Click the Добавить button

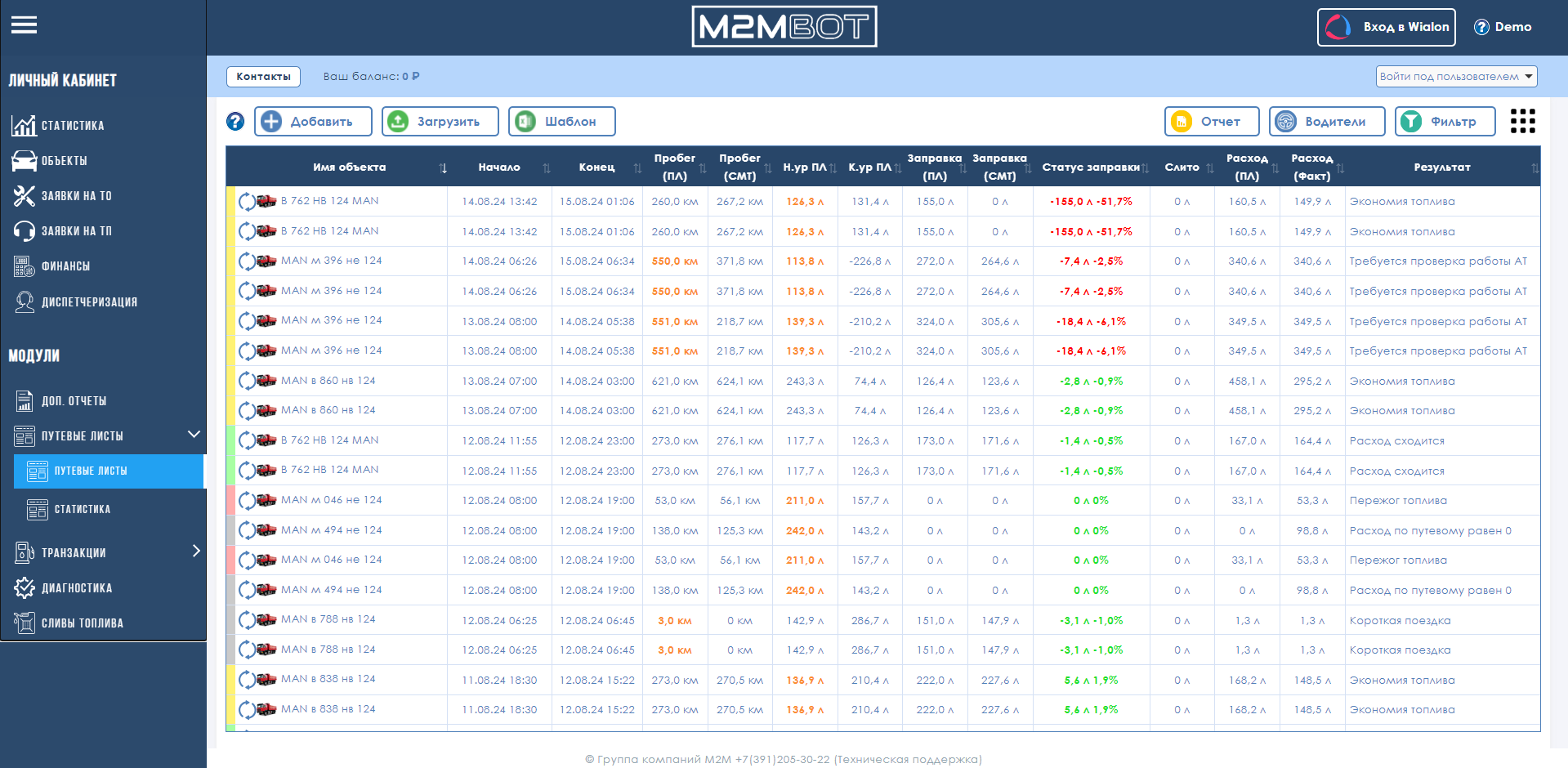click(x=313, y=122)
